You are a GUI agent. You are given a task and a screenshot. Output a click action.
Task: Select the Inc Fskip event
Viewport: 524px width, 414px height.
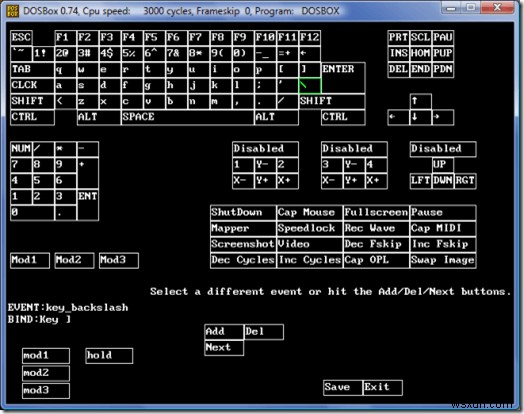pos(443,245)
